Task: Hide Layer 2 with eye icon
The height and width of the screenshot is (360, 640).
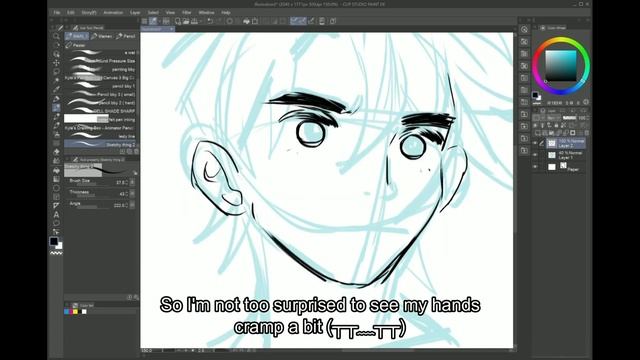Action: [x=535, y=143]
